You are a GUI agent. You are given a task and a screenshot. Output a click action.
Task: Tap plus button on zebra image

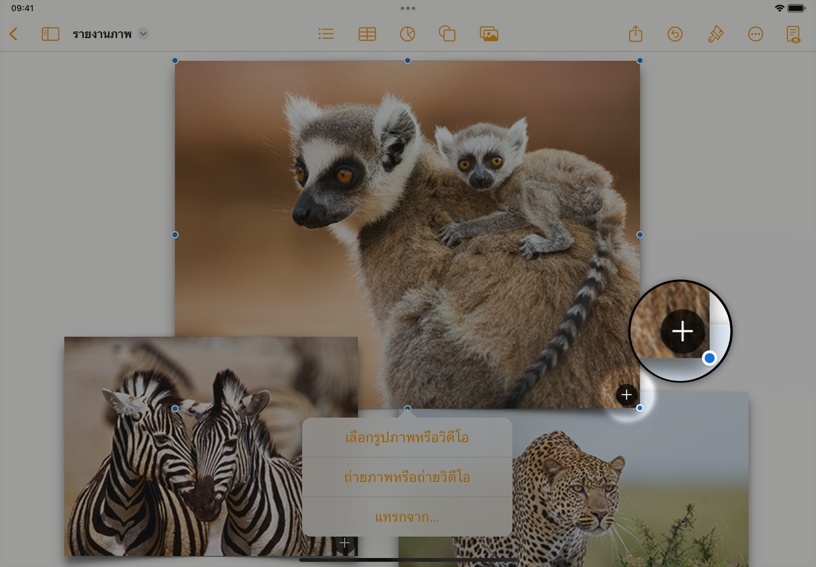tap(344, 543)
